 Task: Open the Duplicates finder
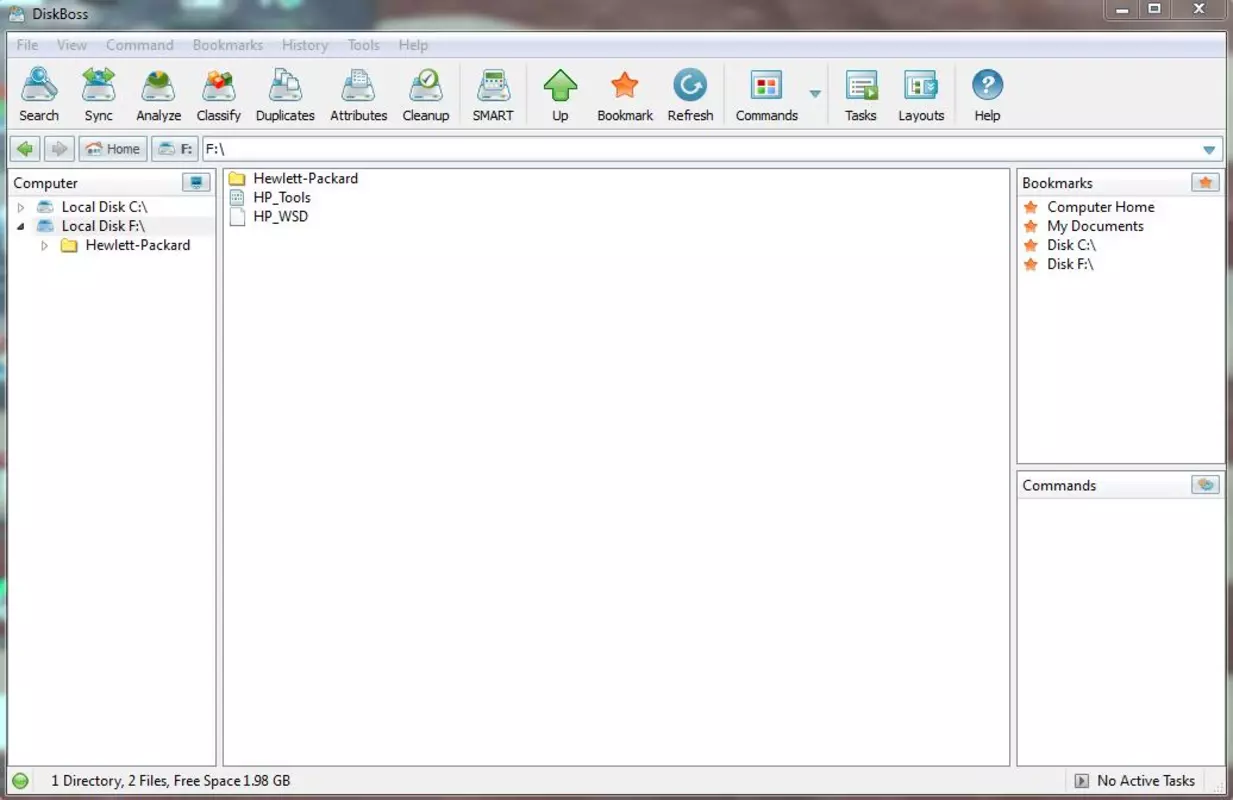click(x=285, y=95)
